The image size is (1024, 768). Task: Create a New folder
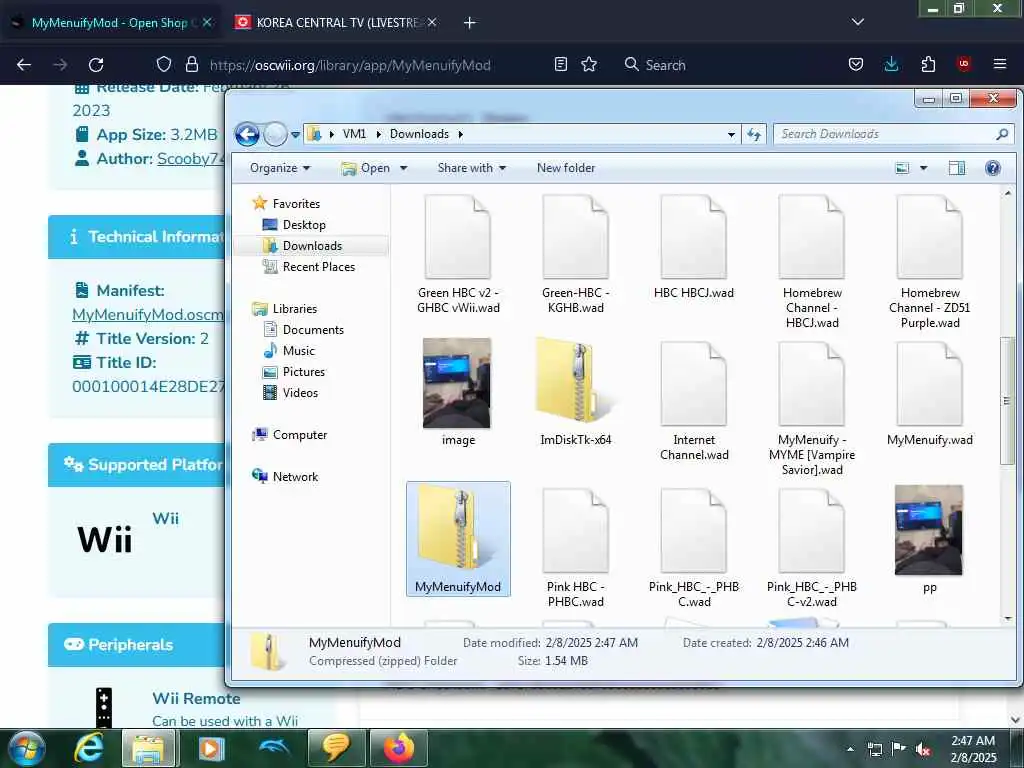click(x=566, y=168)
